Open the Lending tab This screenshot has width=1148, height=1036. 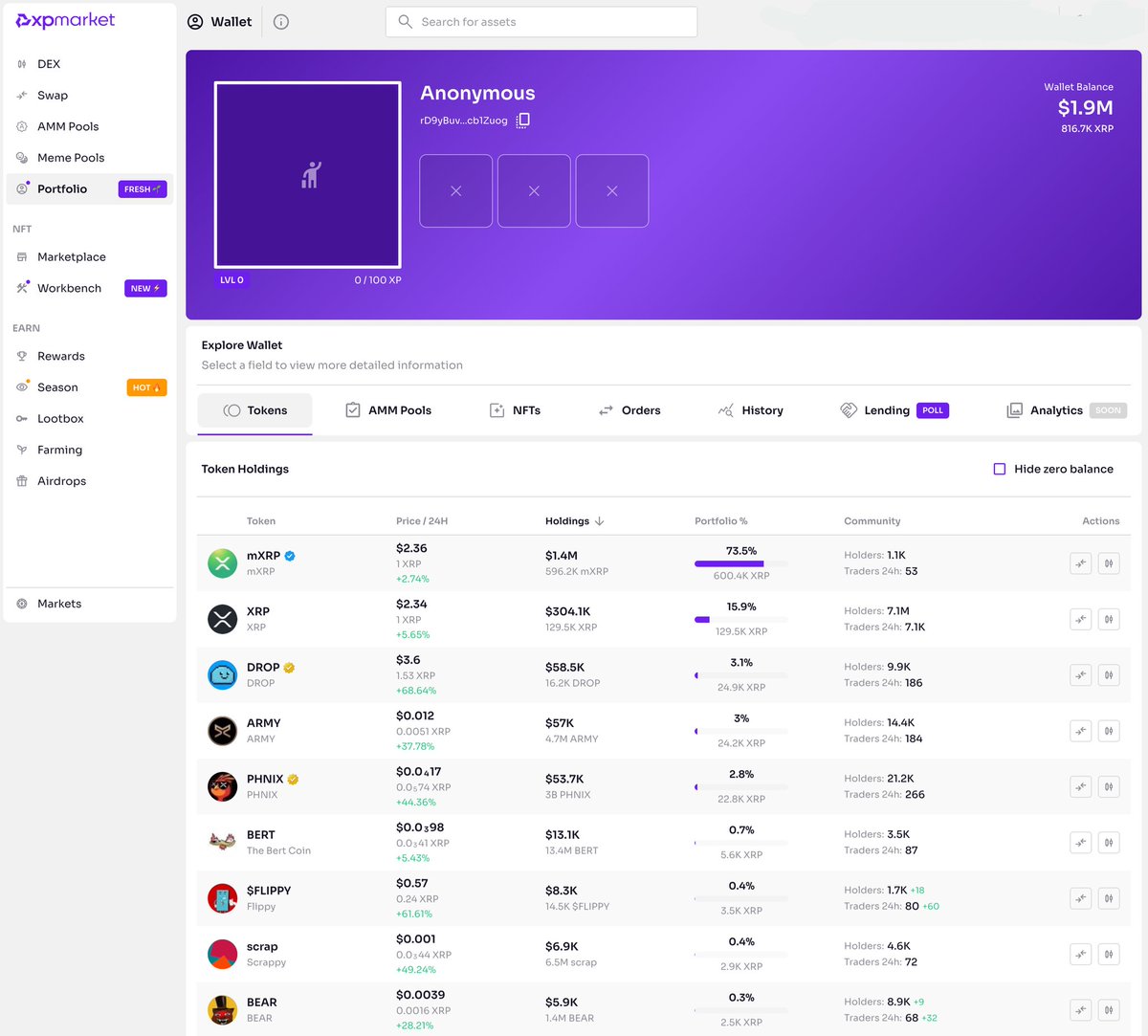(x=894, y=410)
